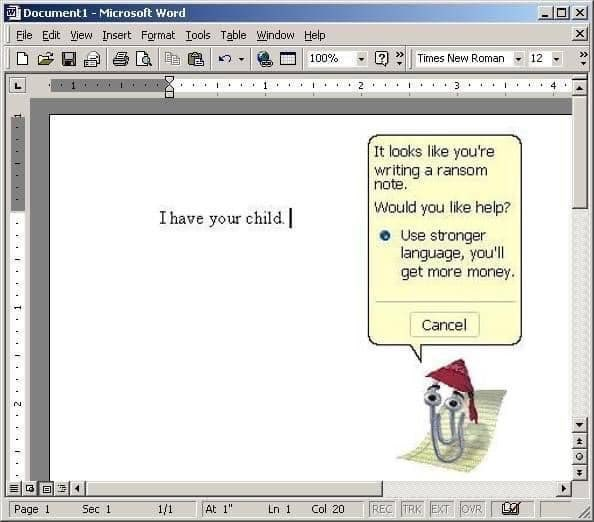This screenshot has height=522, width=594.
Task: Save the document with floppy icon
Action: click(x=69, y=59)
